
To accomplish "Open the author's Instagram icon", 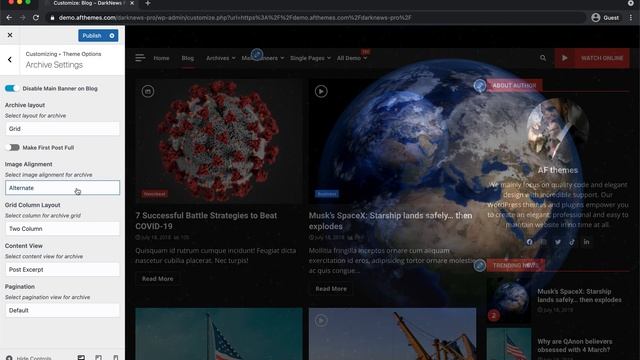I will [x=544, y=242].
